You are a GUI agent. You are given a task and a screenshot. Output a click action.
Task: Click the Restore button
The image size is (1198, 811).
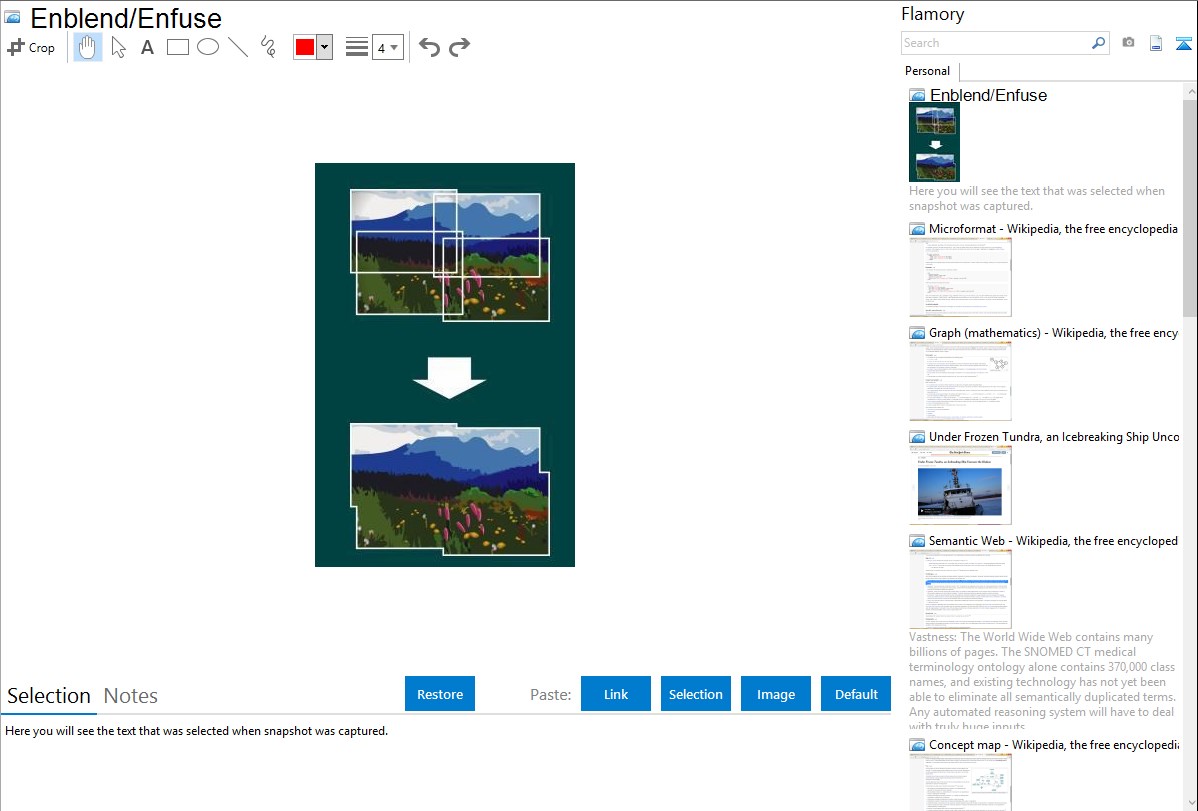pyautogui.click(x=440, y=694)
